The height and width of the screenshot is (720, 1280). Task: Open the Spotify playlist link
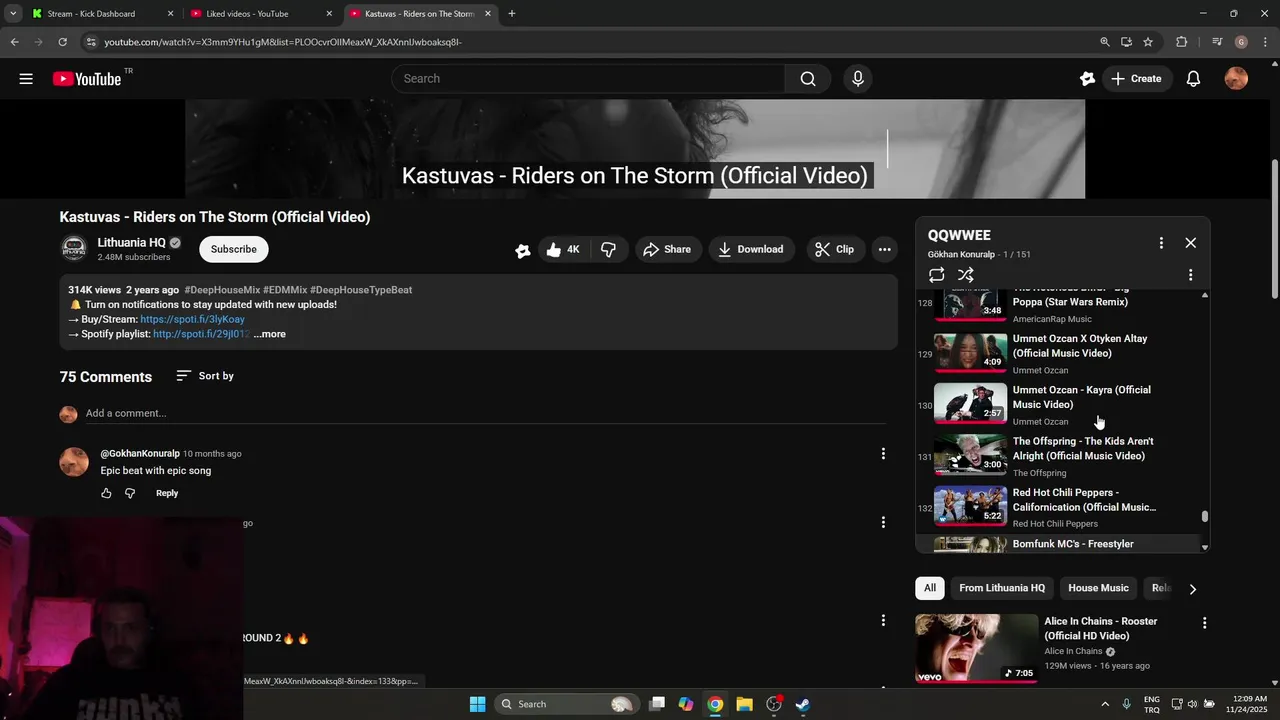pos(201,334)
